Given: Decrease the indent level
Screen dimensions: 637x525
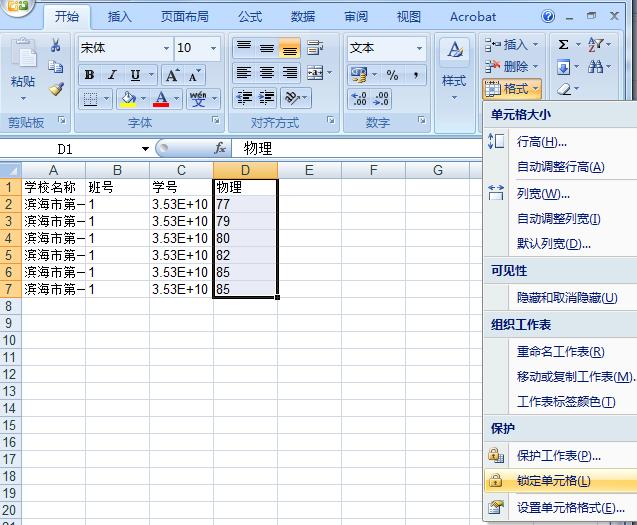Looking at the screenshot, I should click(x=245, y=98).
